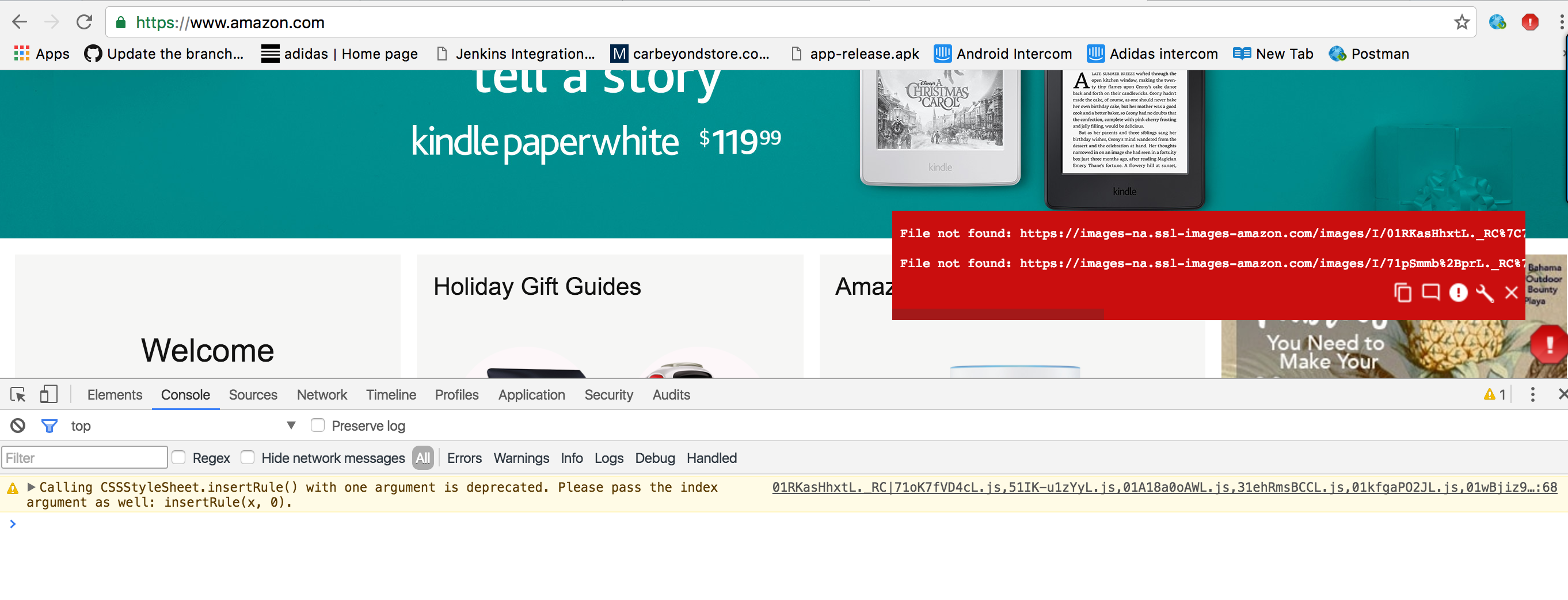
Task: Open the Apps grid bookmark
Action: 41,54
